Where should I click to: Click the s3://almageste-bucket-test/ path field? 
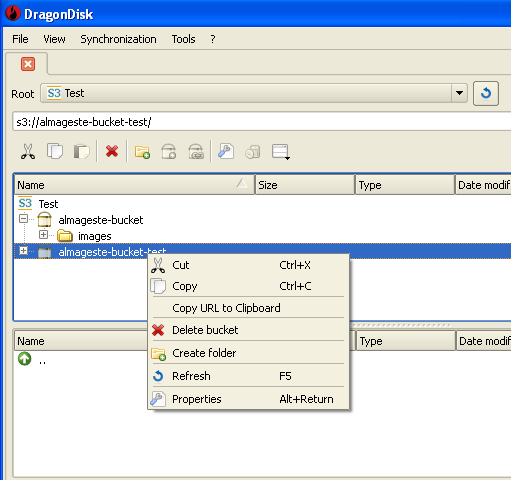(x=262, y=122)
